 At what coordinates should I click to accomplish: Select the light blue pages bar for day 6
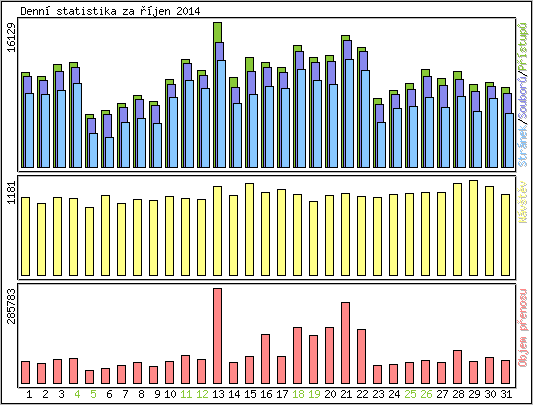(x=109, y=152)
